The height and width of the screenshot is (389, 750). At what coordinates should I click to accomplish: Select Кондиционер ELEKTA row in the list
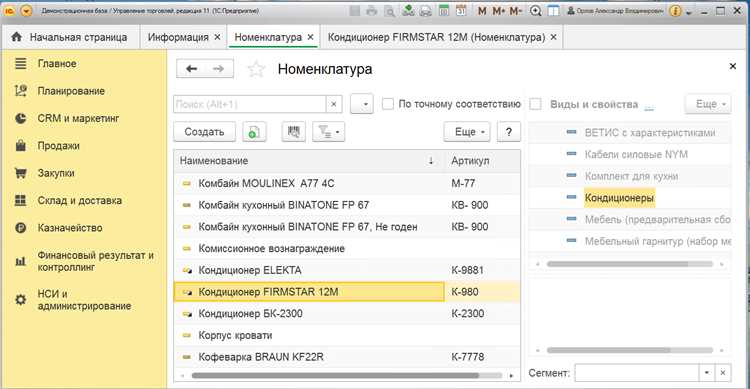pyautogui.click(x=347, y=270)
